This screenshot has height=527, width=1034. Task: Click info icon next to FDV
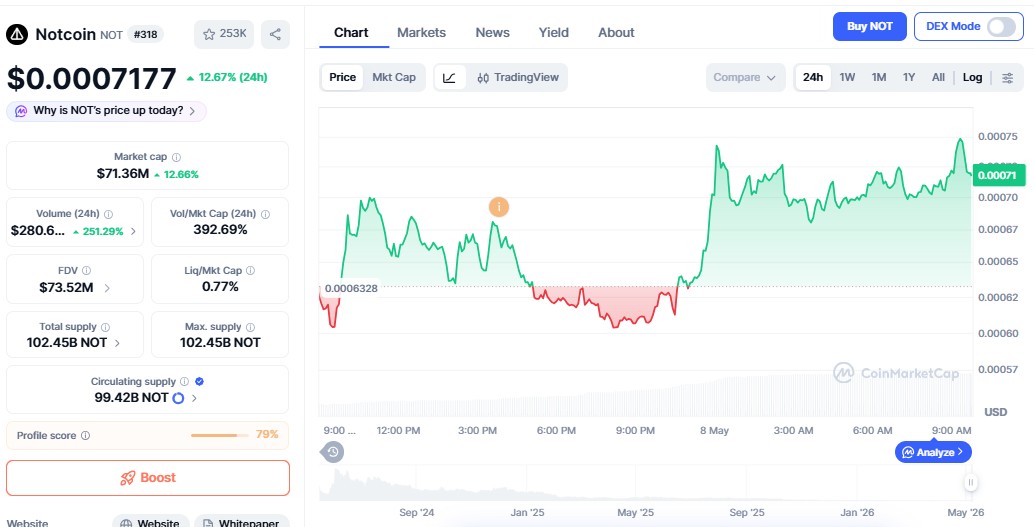pos(86,270)
